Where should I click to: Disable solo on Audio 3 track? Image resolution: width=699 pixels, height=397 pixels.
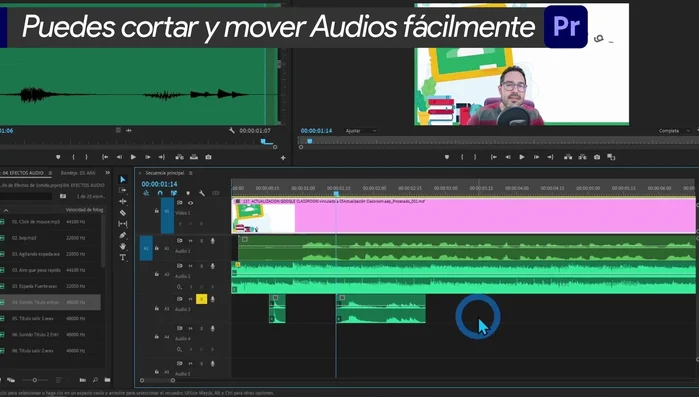(201, 299)
